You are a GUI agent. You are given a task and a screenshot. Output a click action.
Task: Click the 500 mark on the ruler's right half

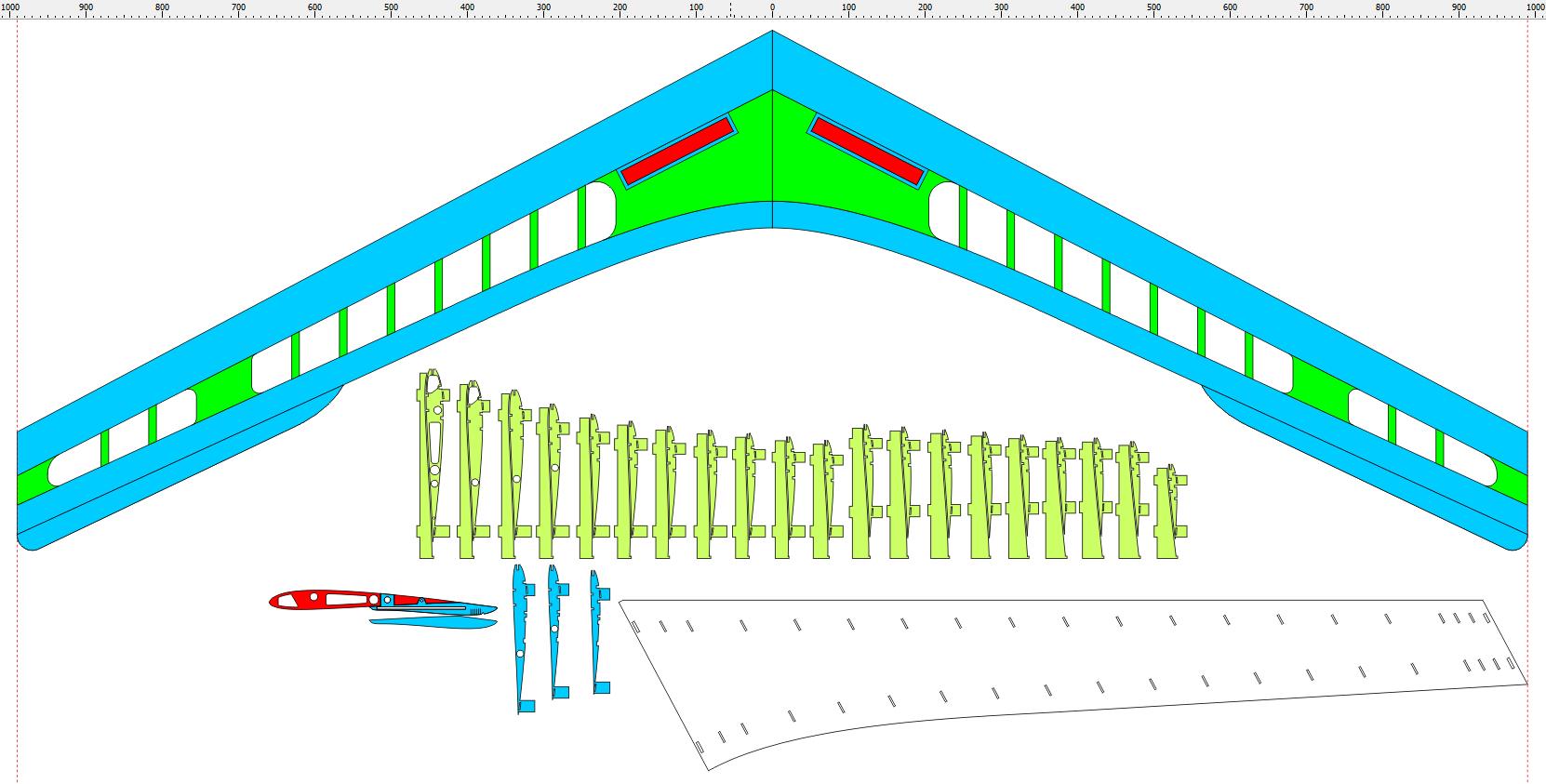pyautogui.click(x=1153, y=8)
